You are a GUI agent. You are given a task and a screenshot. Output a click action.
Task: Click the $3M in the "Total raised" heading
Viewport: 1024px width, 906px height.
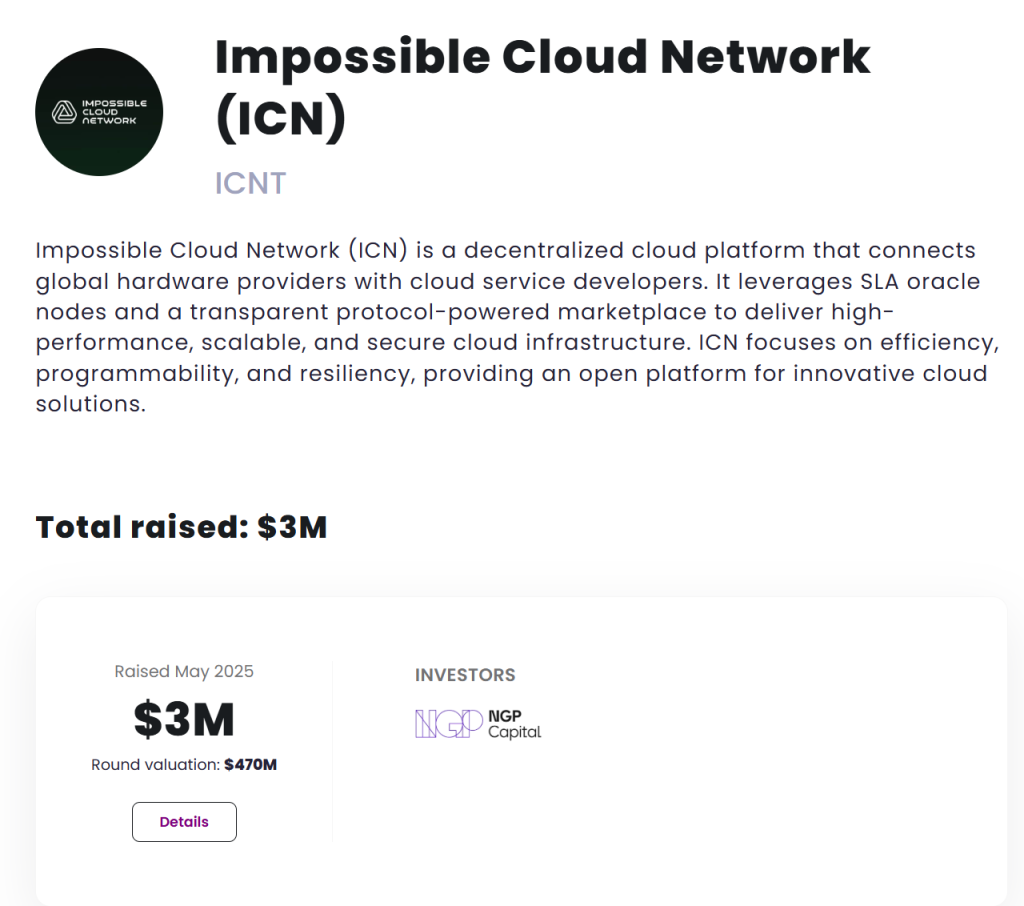pos(292,527)
